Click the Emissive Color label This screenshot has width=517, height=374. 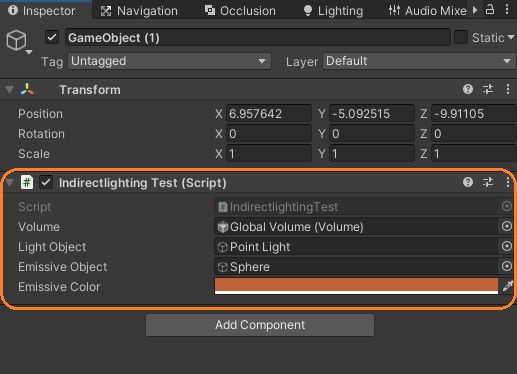click(x=59, y=287)
